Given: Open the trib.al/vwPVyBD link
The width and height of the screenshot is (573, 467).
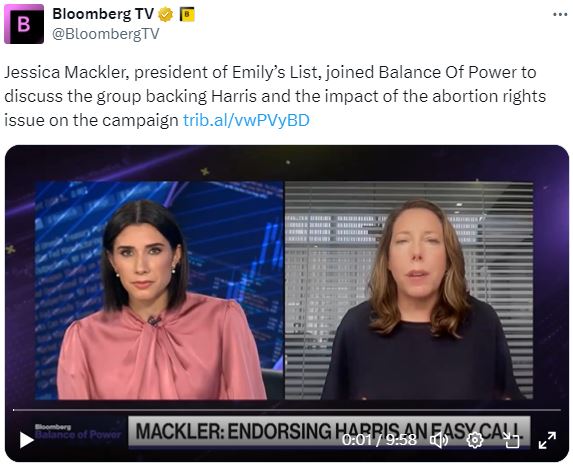Looking at the screenshot, I should (246, 120).
